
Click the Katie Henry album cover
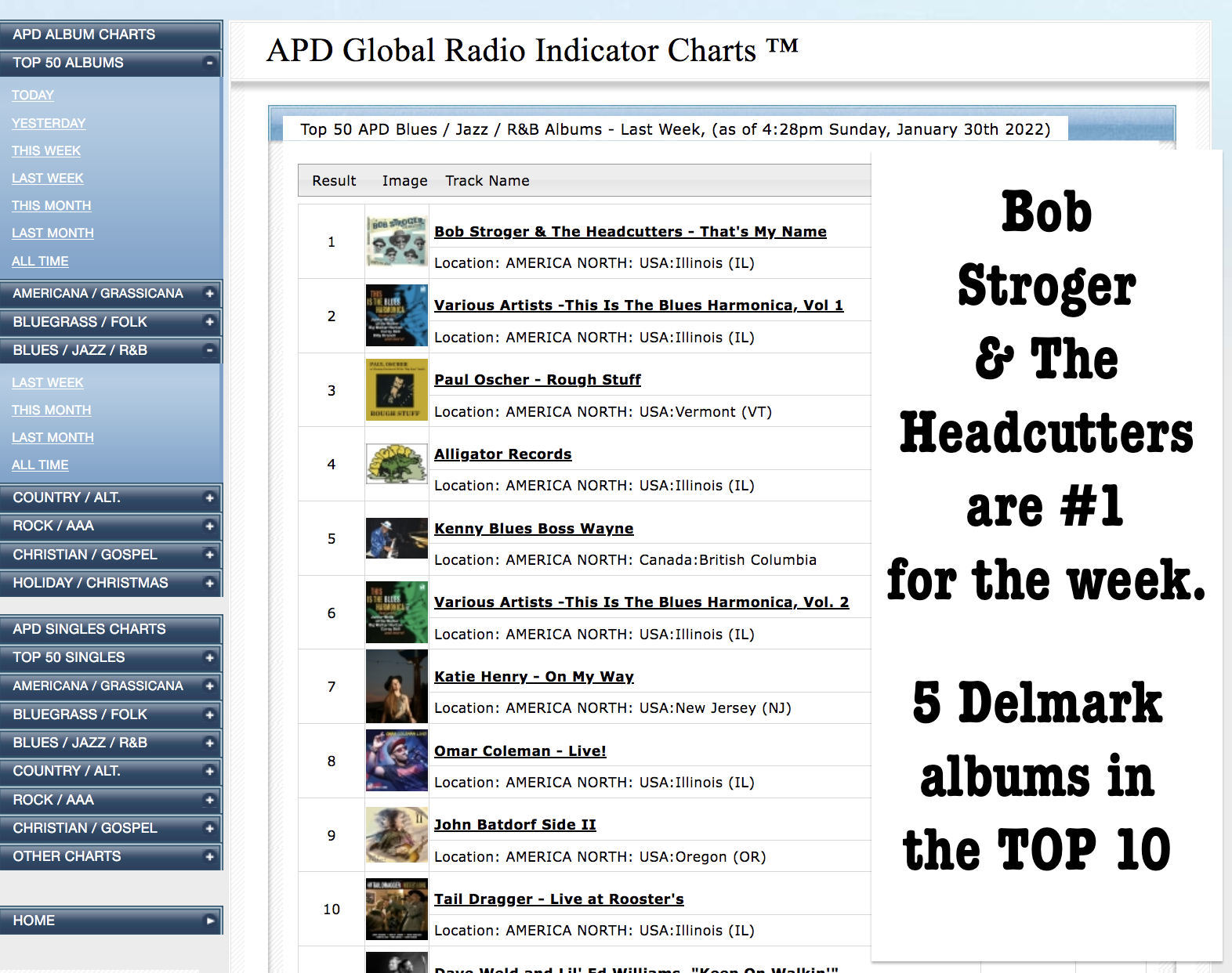[397, 686]
